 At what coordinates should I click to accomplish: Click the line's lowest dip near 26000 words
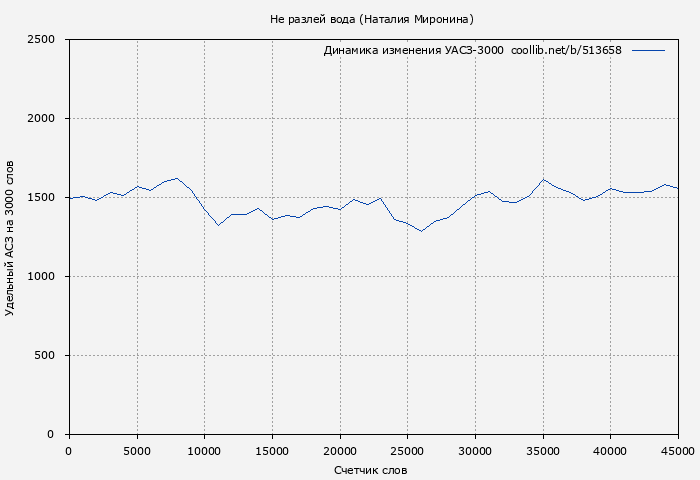421,231
